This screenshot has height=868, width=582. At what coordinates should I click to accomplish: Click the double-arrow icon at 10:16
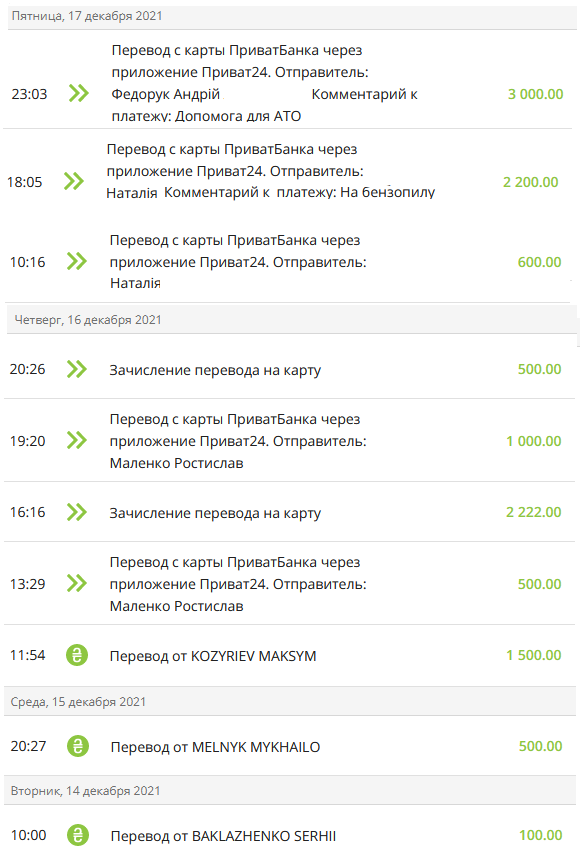[77, 261]
